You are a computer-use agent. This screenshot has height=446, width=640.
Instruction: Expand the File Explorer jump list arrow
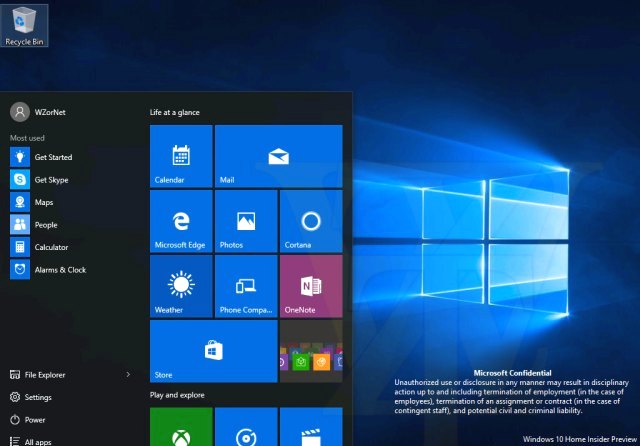point(128,375)
